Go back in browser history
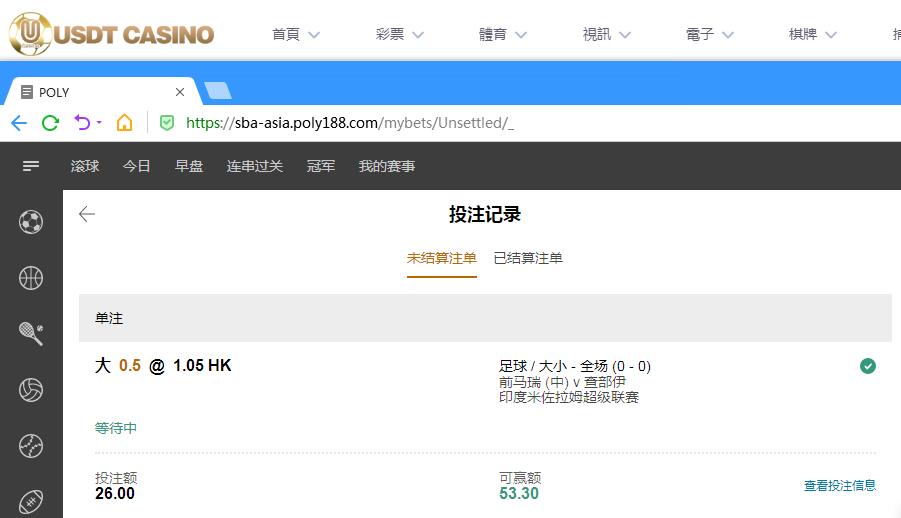This screenshot has width=901, height=518. click(x=19, y=122)
